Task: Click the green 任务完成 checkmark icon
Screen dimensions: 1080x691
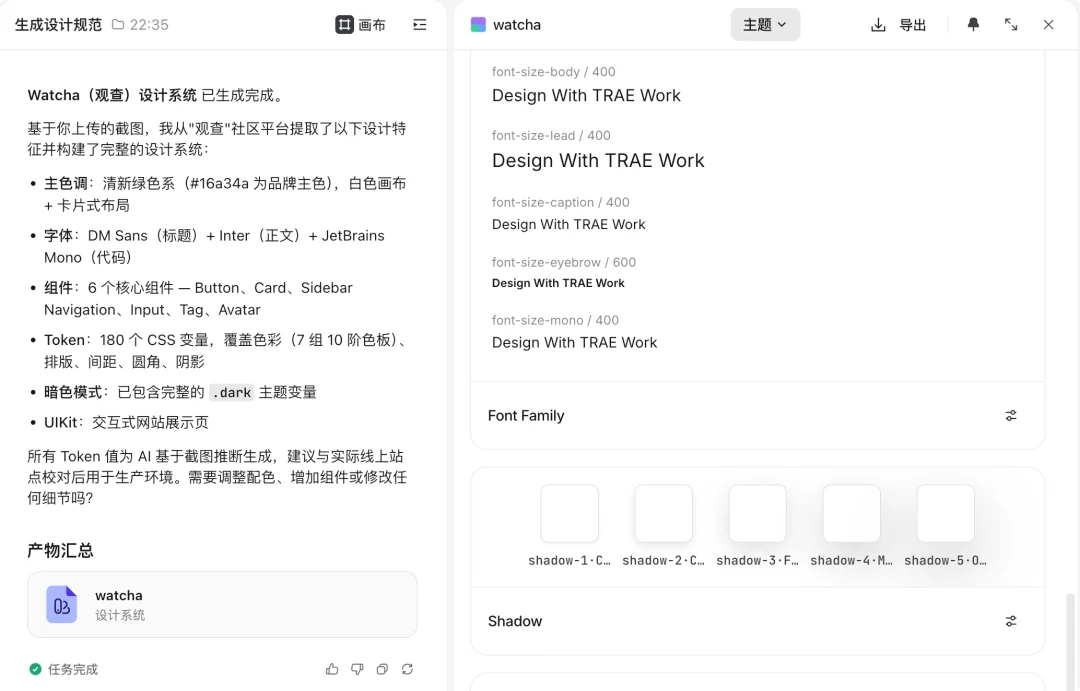Action: [x=35, y=669]
